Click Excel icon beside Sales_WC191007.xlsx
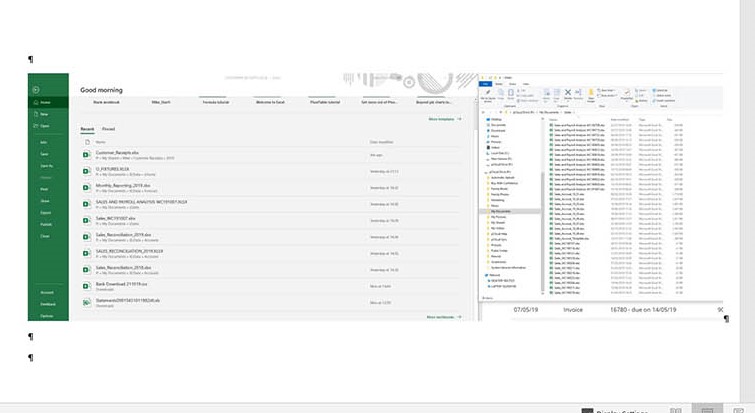 pos(87,220)
